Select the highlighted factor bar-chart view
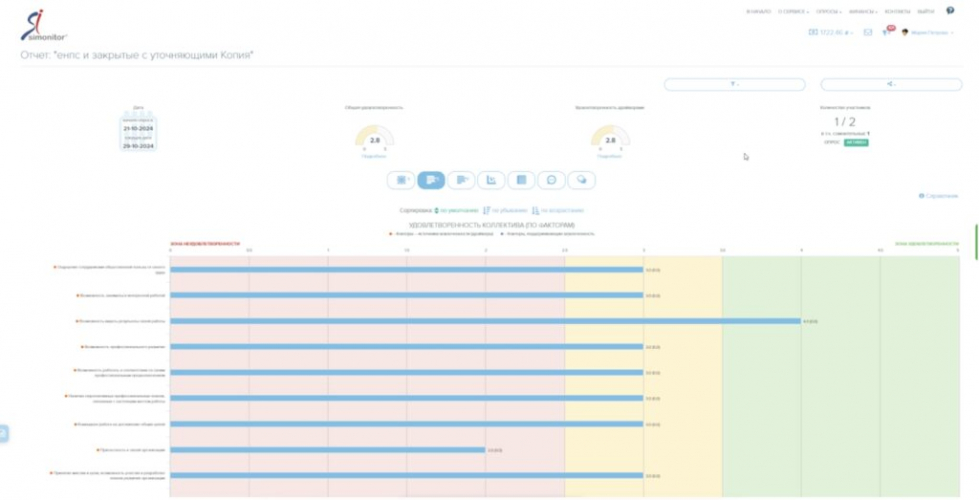The width and height of the screenshot is (979, 500). click(x=431, y=180)
